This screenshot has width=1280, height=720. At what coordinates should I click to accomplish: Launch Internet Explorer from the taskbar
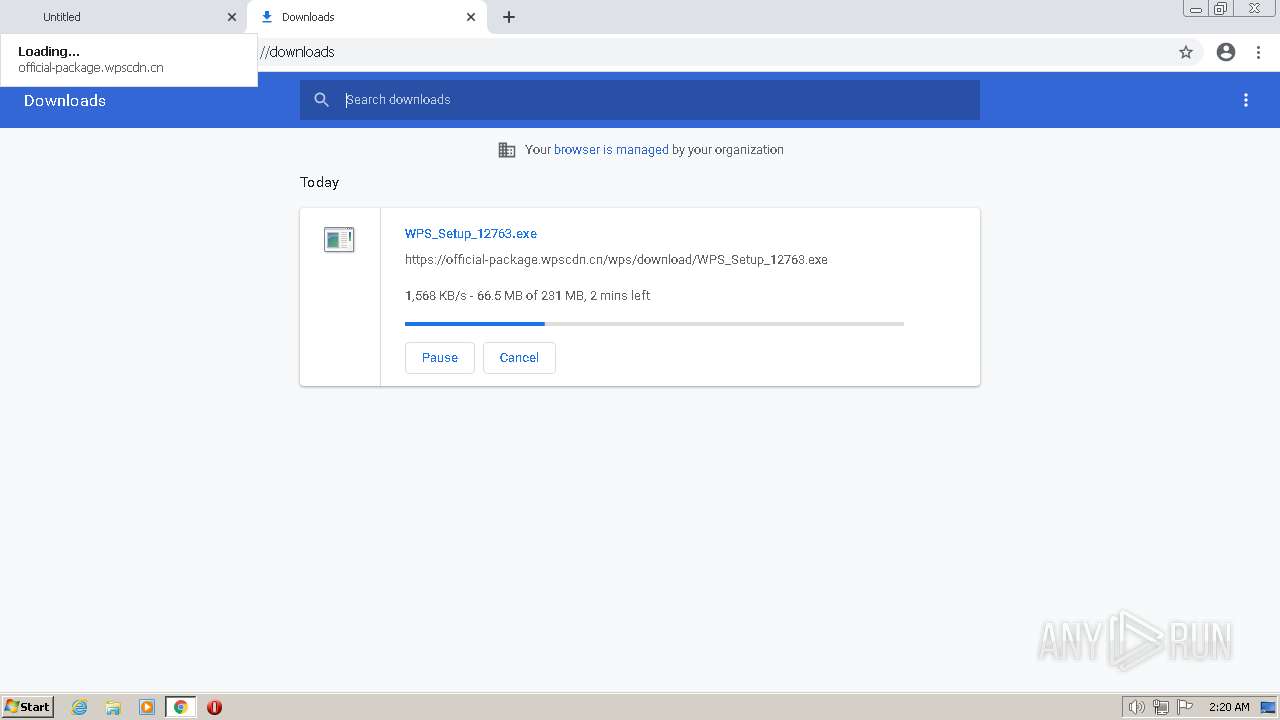point(79,707)
